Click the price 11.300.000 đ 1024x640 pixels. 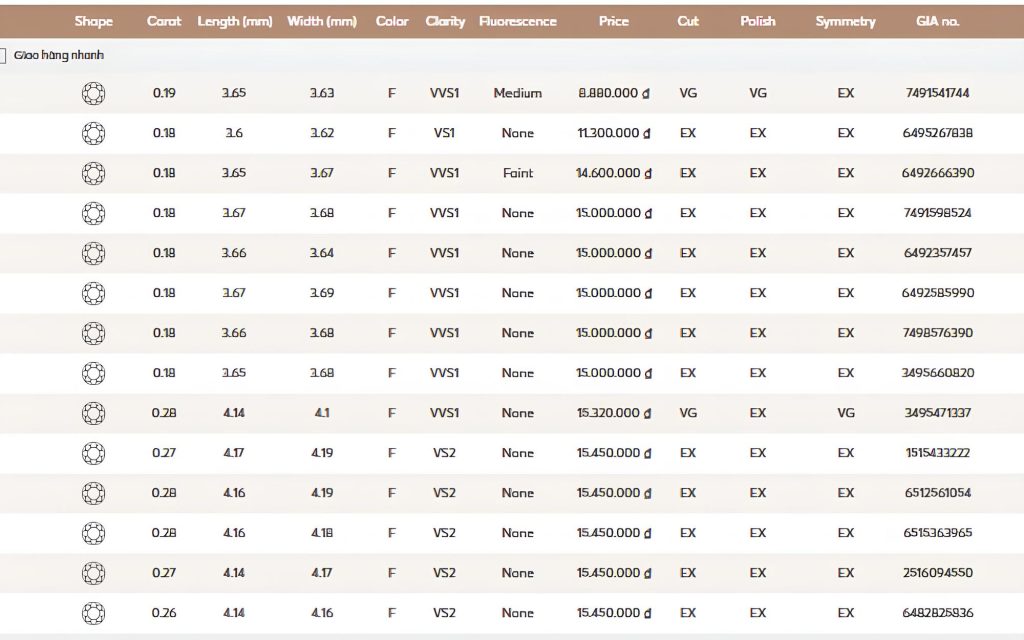(614, 133)
